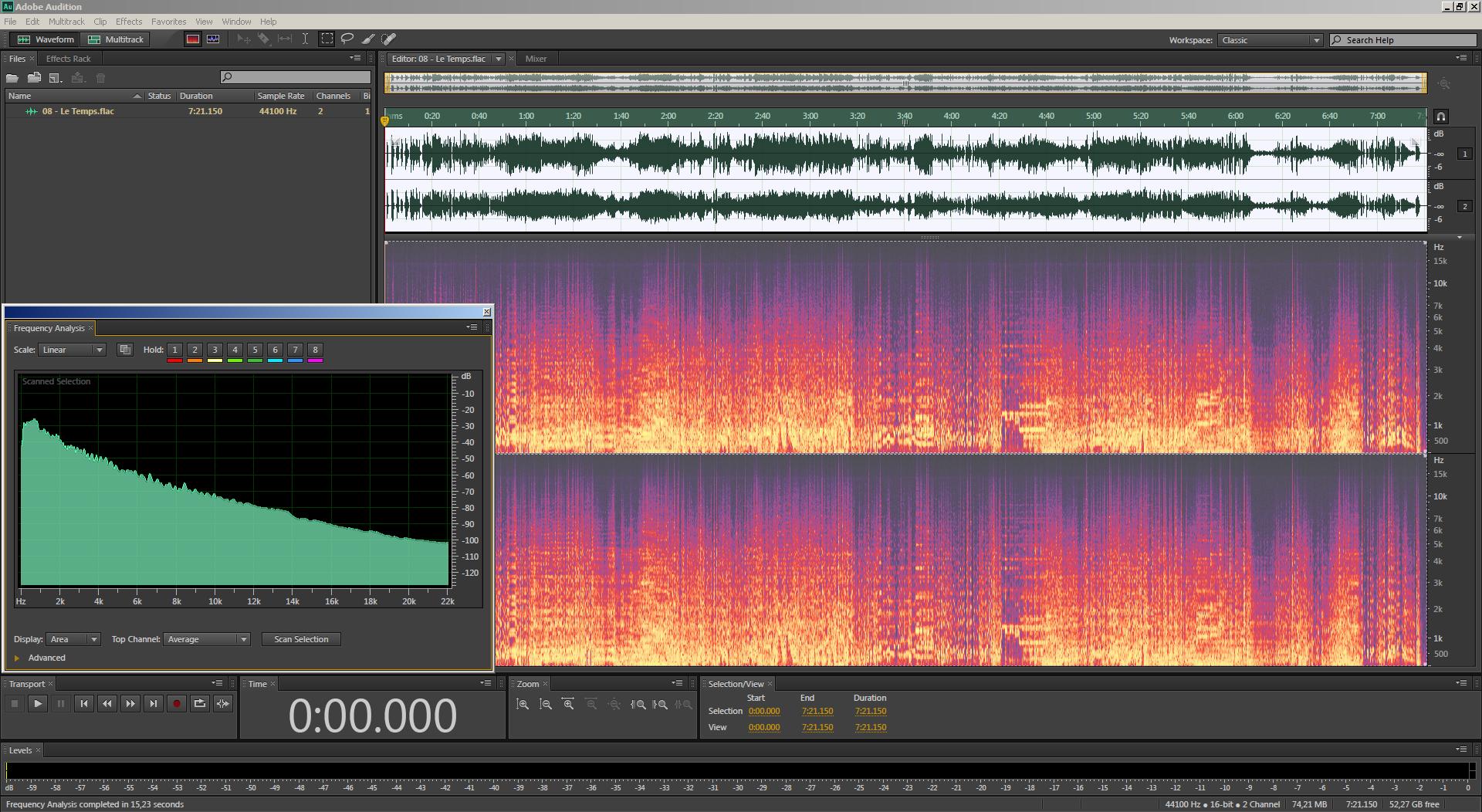The height and width of the screenshot is (812, 1482).
Task: Select the Time Selection tool
Action: [306, 39]
